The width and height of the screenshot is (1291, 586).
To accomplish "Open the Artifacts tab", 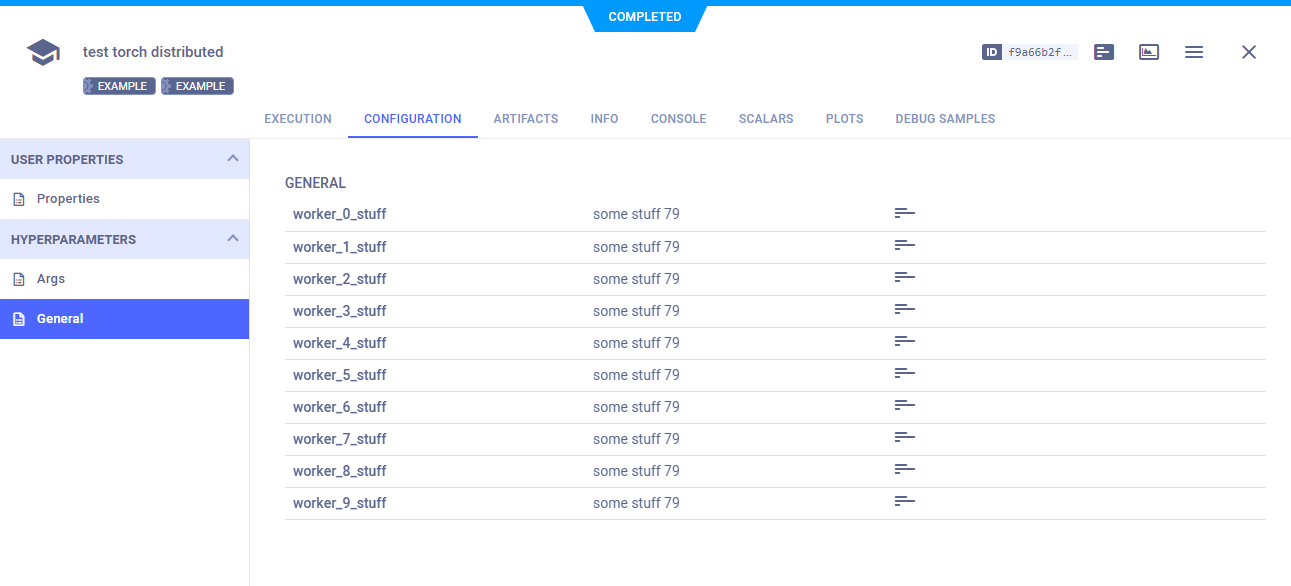I will click(x=525, y=119).
